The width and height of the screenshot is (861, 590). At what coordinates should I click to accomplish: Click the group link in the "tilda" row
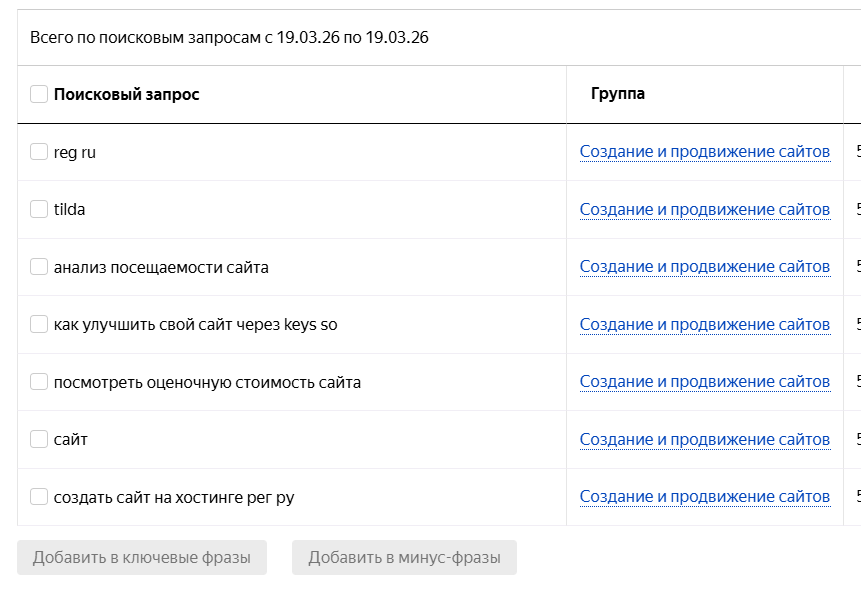point(704,209)
